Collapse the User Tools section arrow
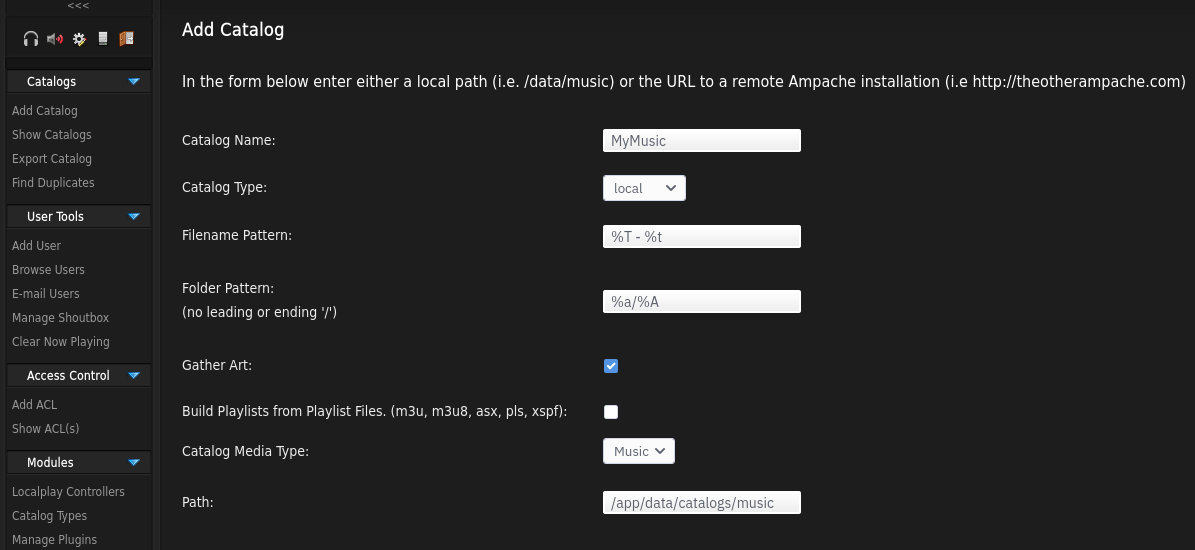This screenshot has width=1195, height=550. (x=134, y=217)
